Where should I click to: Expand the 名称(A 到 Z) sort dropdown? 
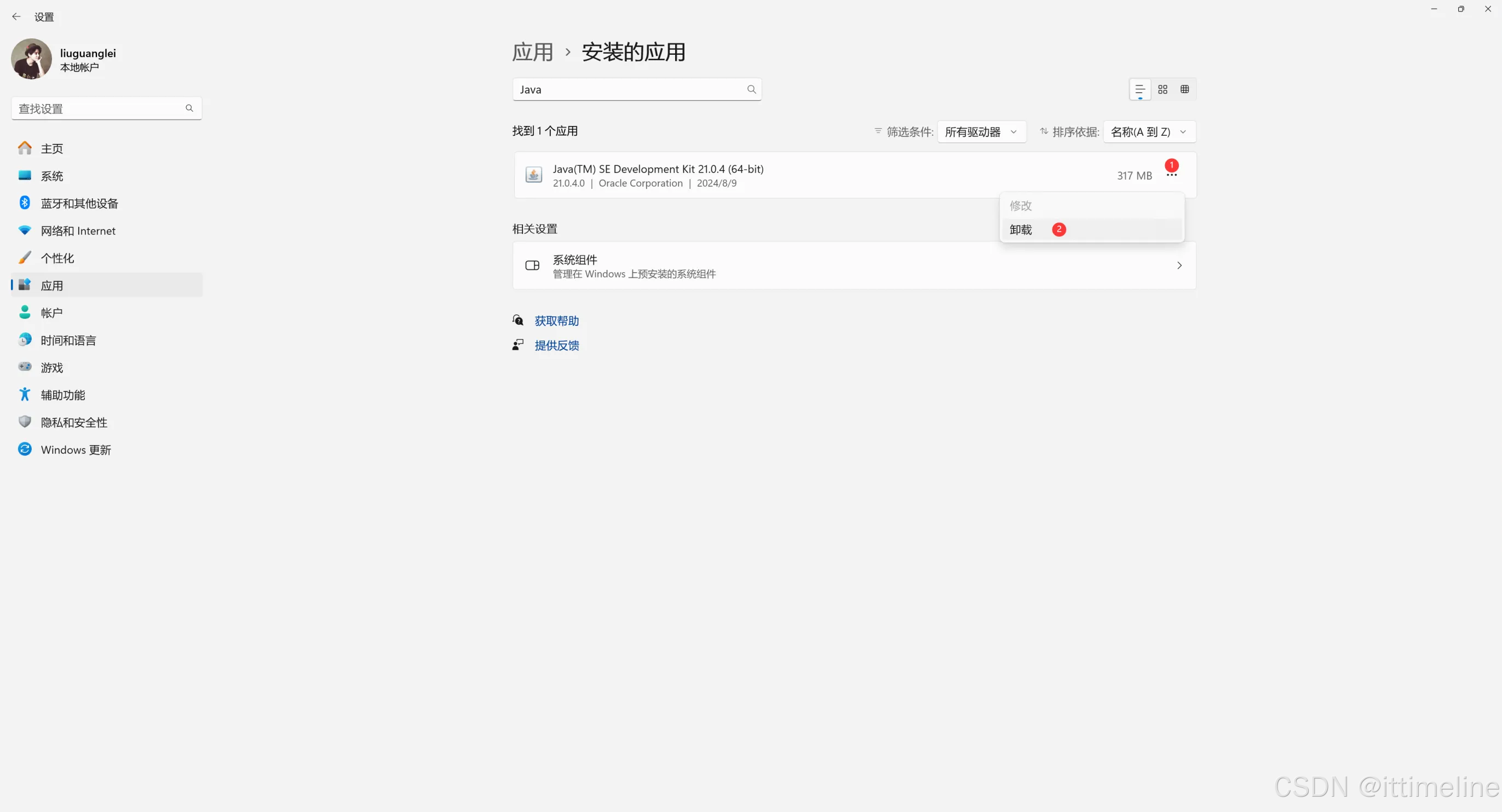[1149, 132]
